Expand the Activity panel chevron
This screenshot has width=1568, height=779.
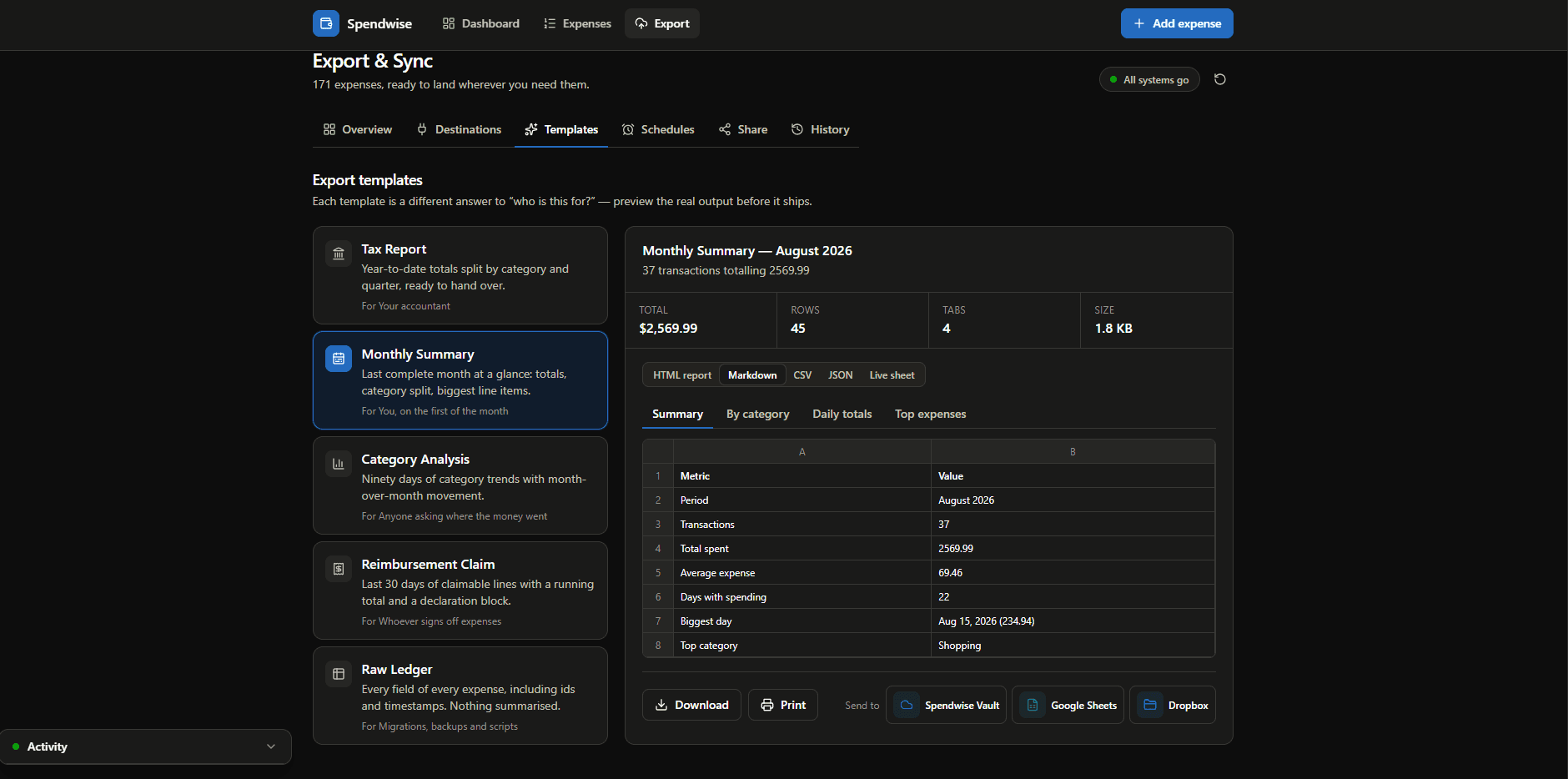pos(271,746)
